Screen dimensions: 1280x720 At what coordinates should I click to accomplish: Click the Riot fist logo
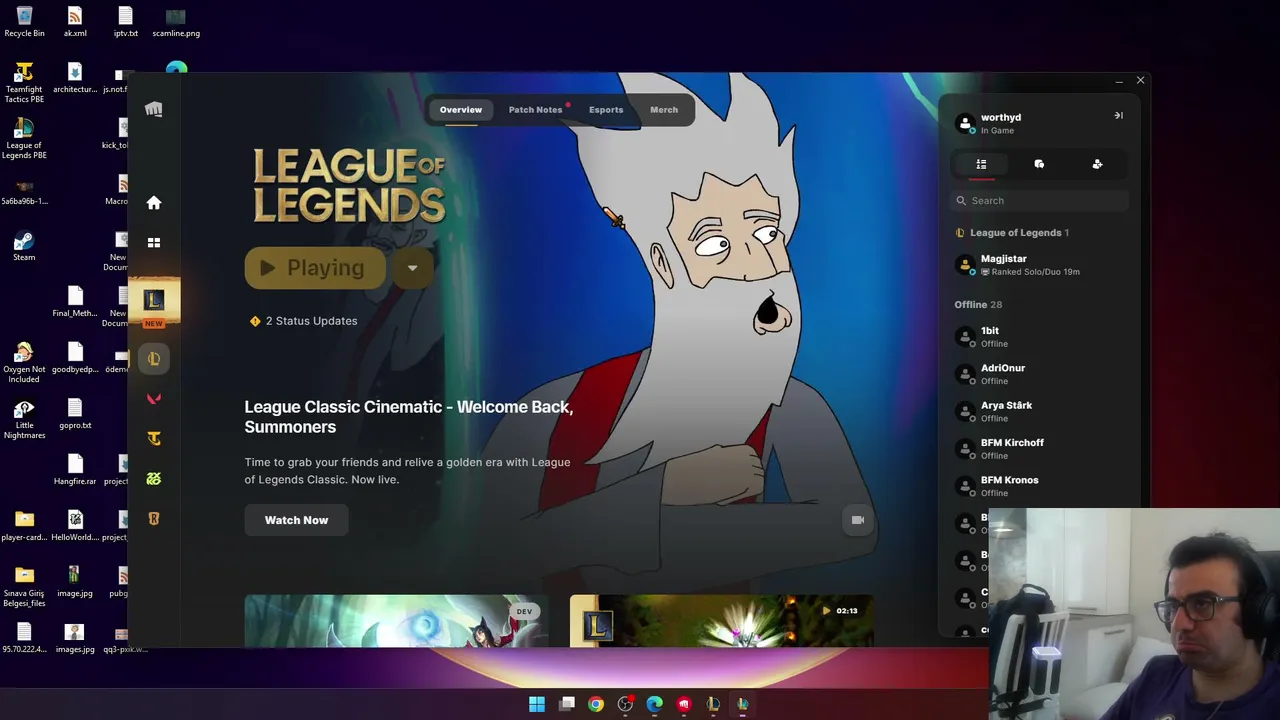pos(154,110)
